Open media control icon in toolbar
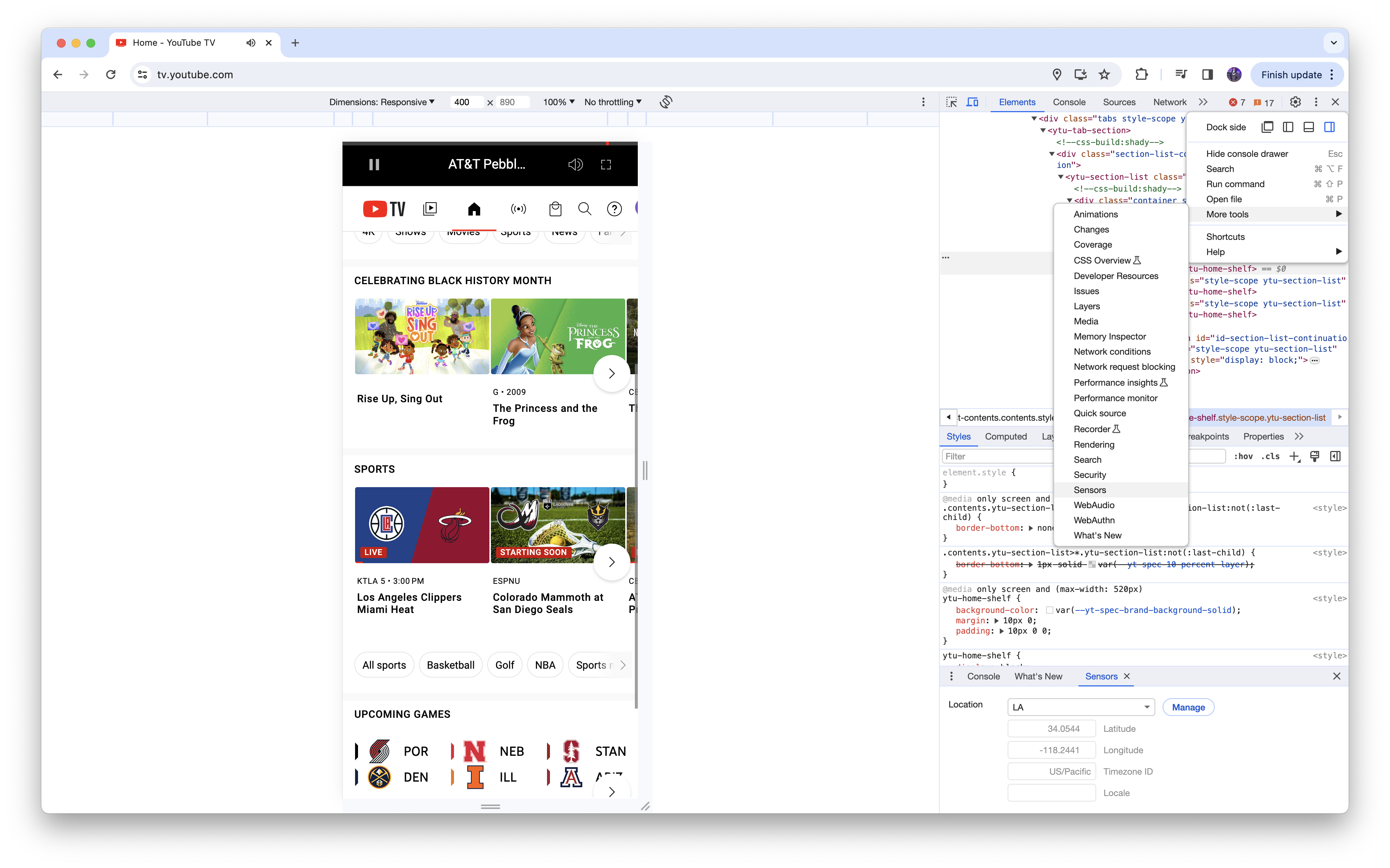The image size is (1390, 868). (x=1180, y=75)
